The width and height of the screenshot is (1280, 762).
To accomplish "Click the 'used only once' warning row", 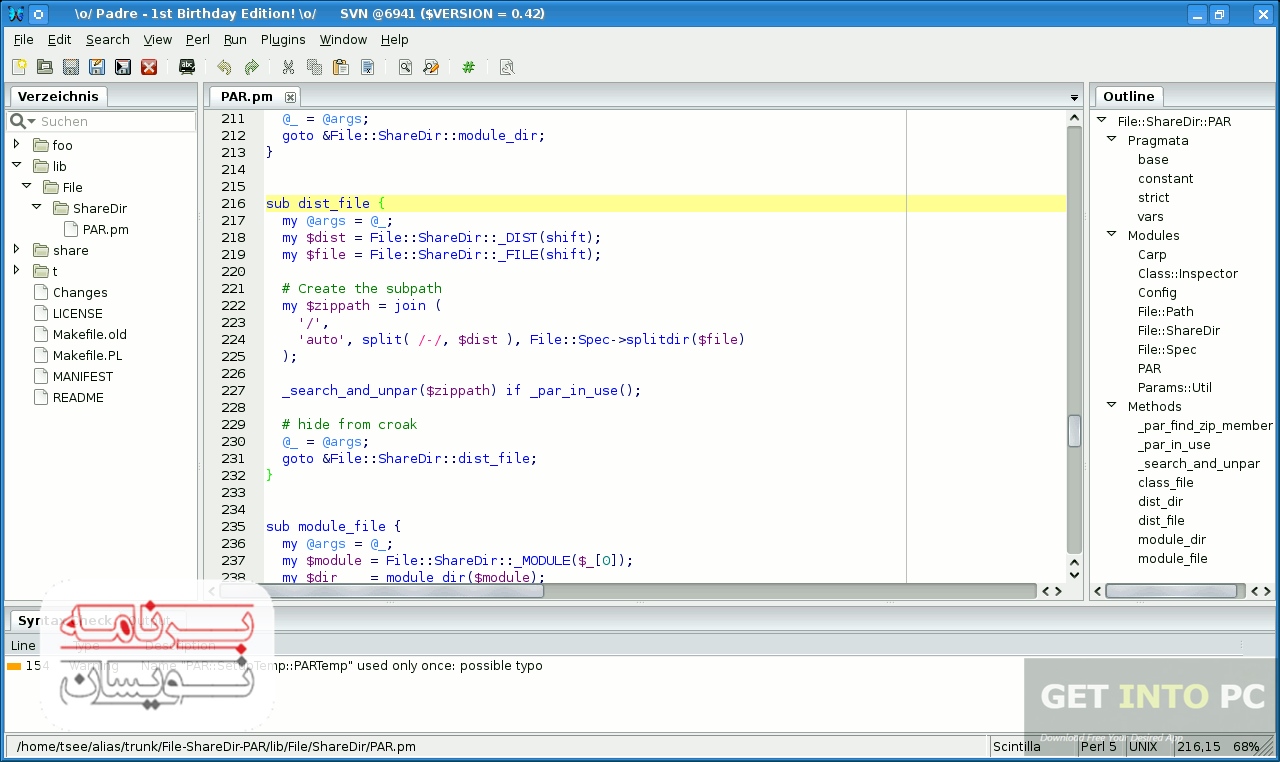I will 640,665.
